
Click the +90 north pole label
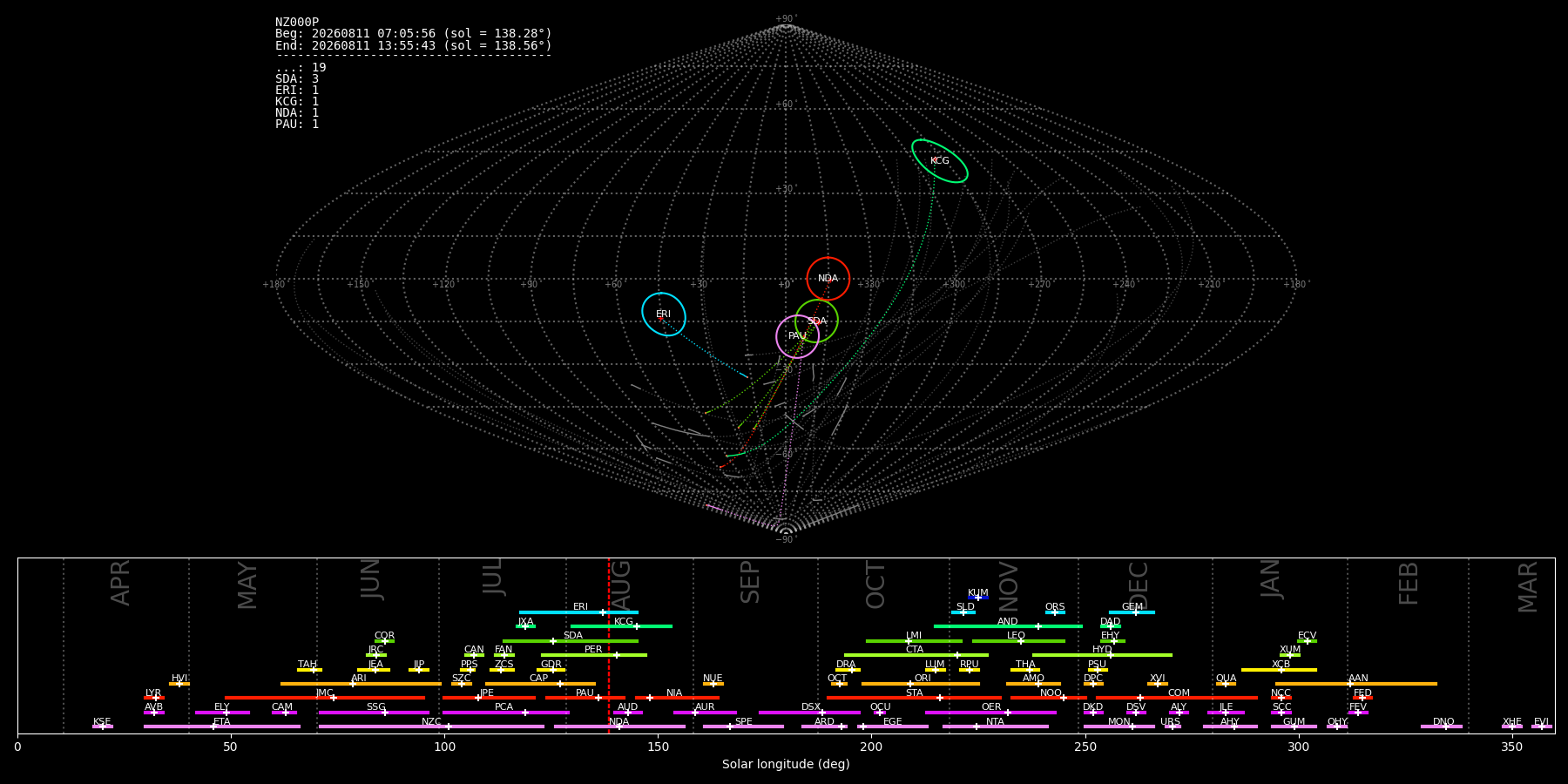click(785, 19)
